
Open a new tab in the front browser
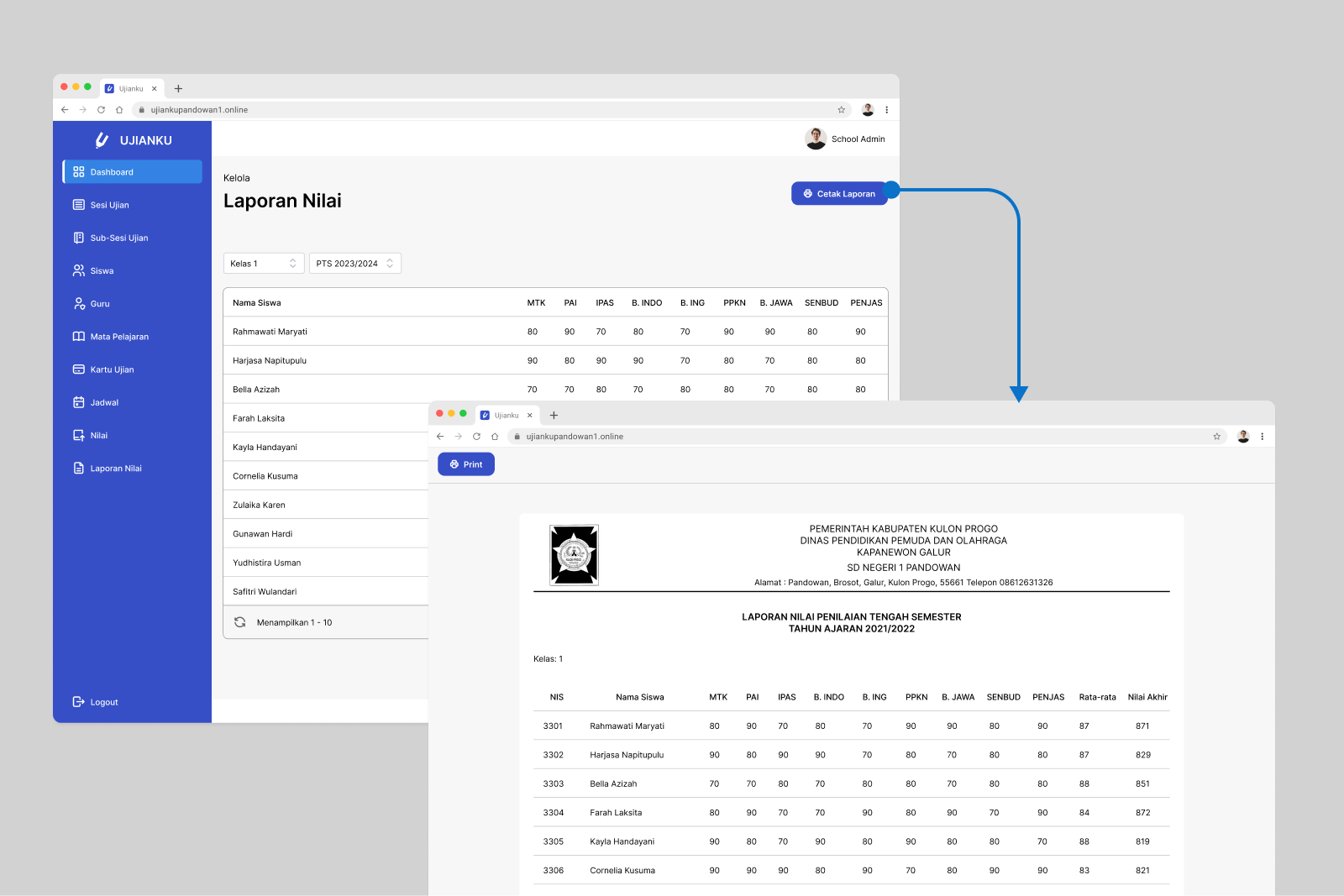tap(554, 416)
